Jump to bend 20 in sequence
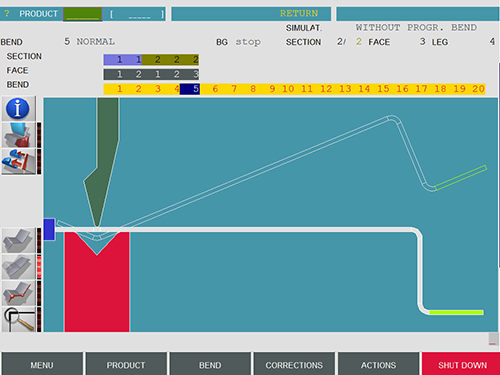 (478, 89)
